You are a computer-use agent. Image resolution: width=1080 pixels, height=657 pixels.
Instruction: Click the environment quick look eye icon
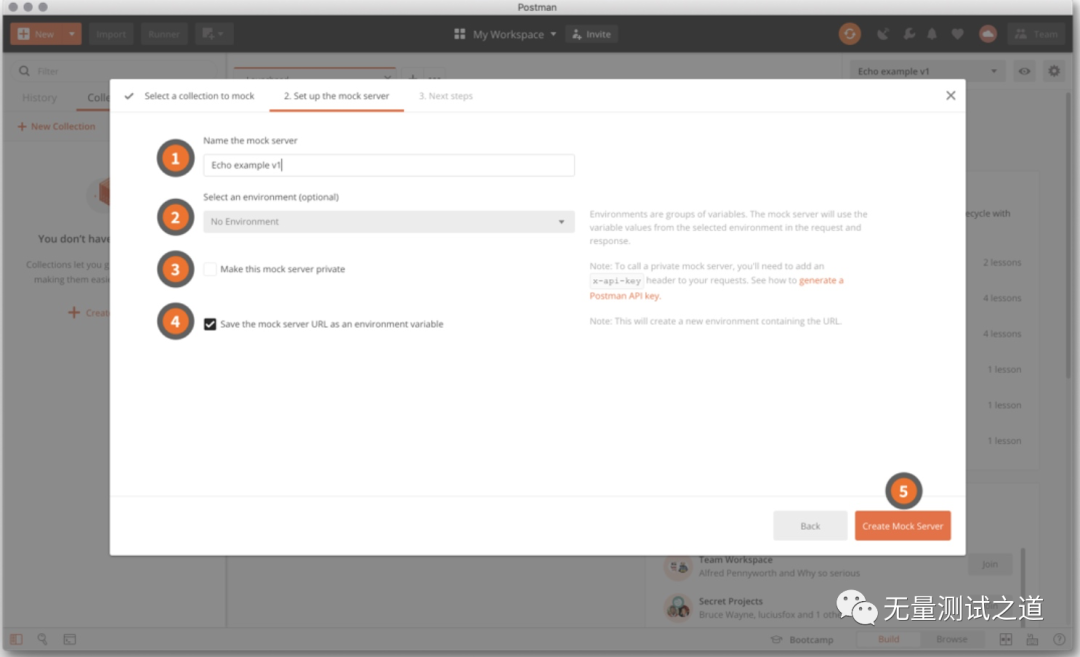[1024, 71]
